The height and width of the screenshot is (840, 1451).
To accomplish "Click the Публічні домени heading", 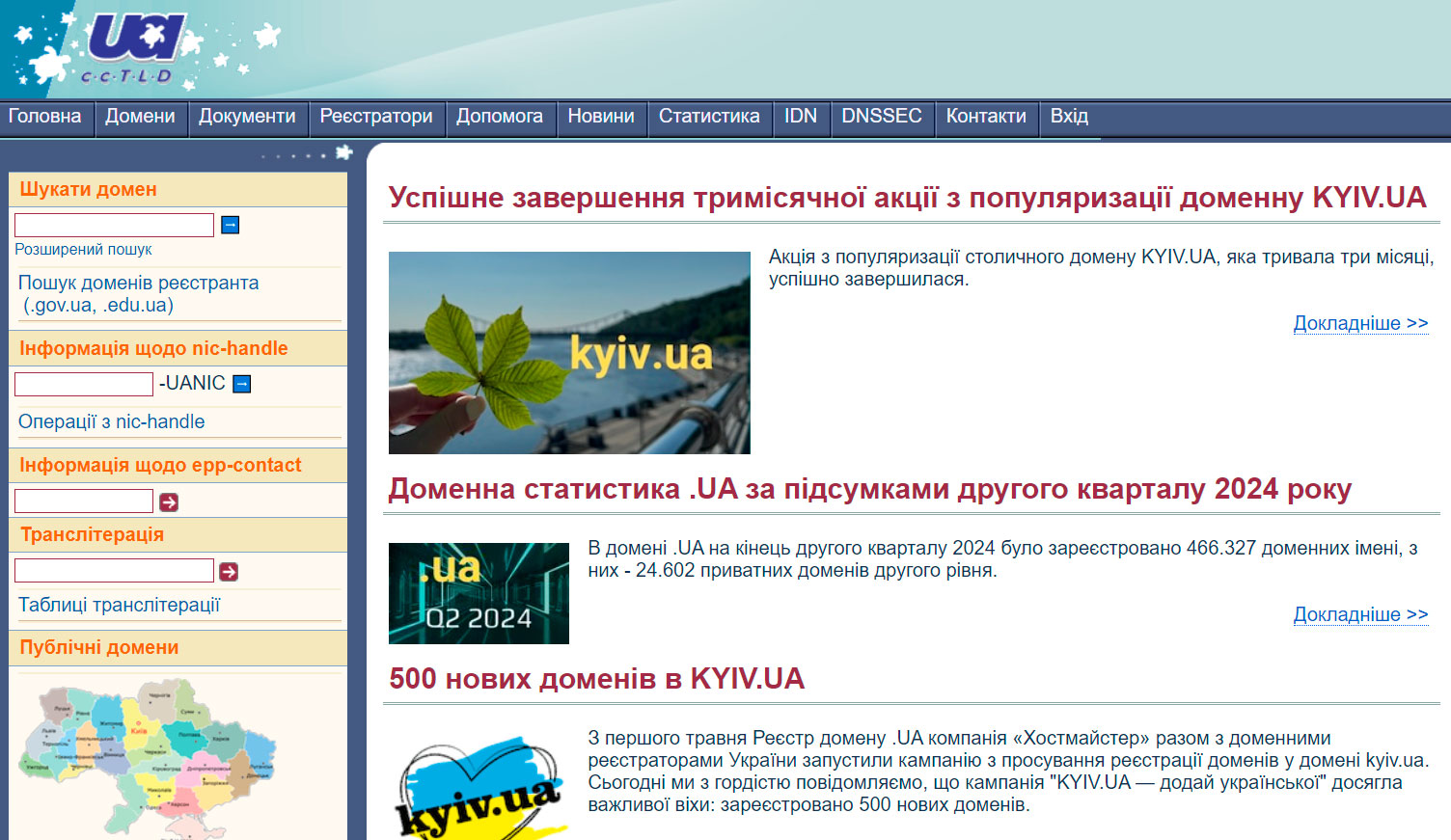I will click(x=98, y=648).
